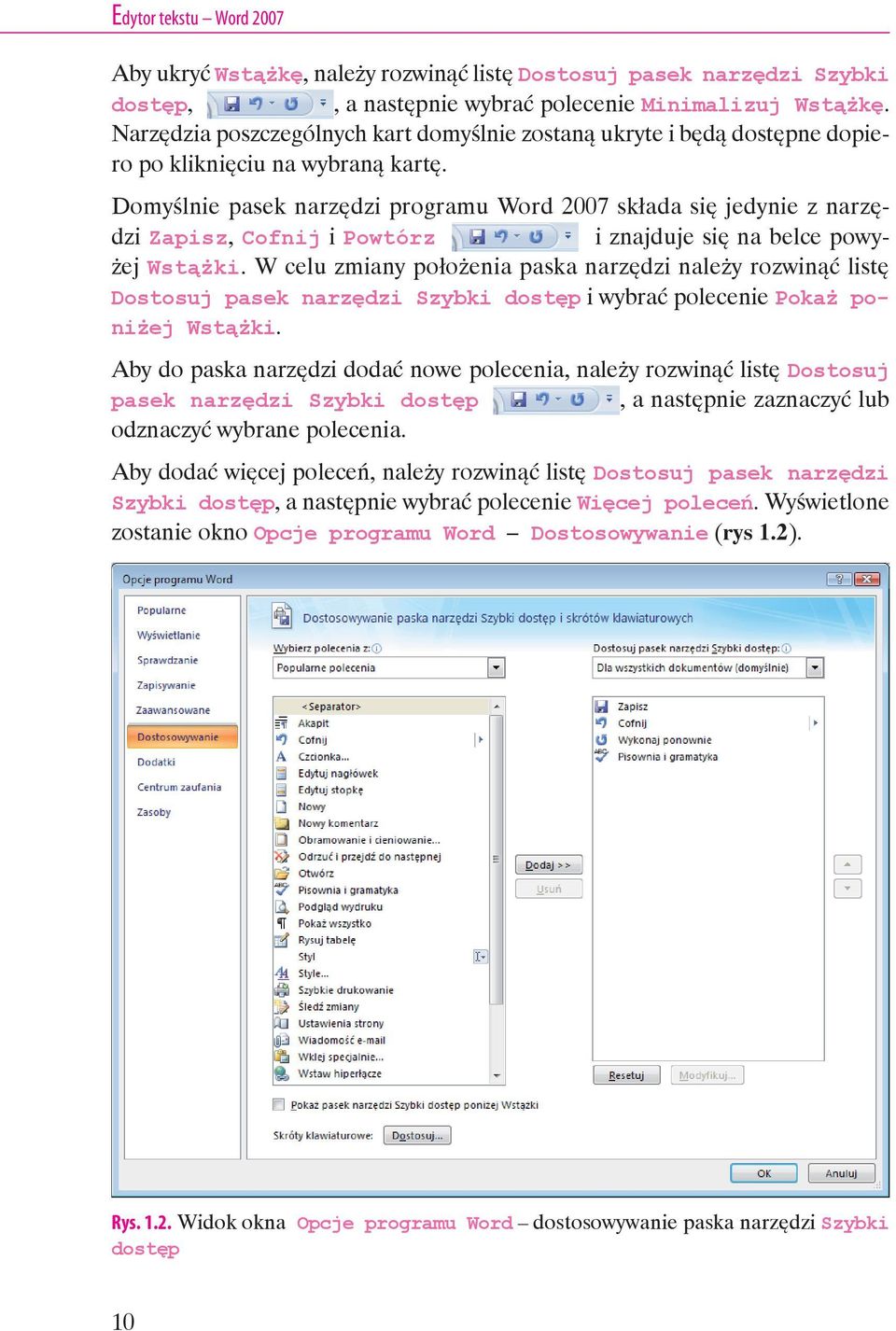Image resolution: width=896 pixels, height=1331 pixels.
Task: Click the Odrzuć i przejdź do następnej icon
Action: [x=281, y=857]
